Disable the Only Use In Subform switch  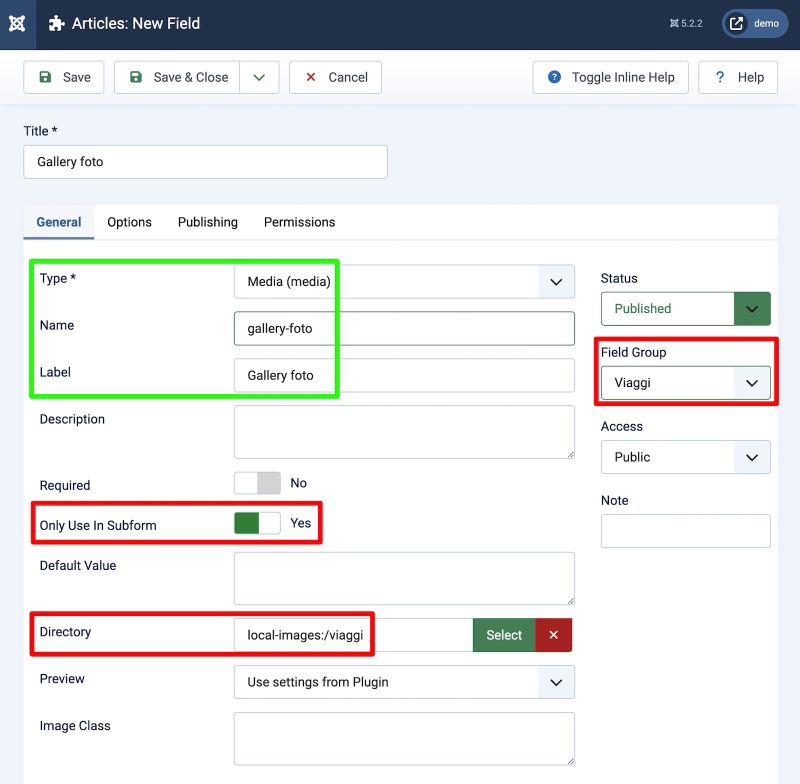click(257, 523)
